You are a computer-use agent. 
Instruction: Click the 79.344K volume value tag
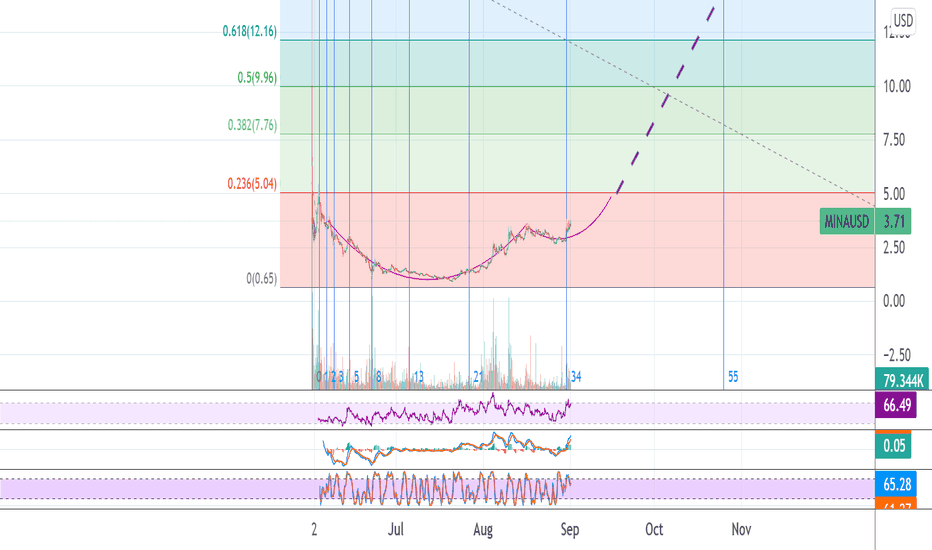pyautogui.click(x=903, y=380)
